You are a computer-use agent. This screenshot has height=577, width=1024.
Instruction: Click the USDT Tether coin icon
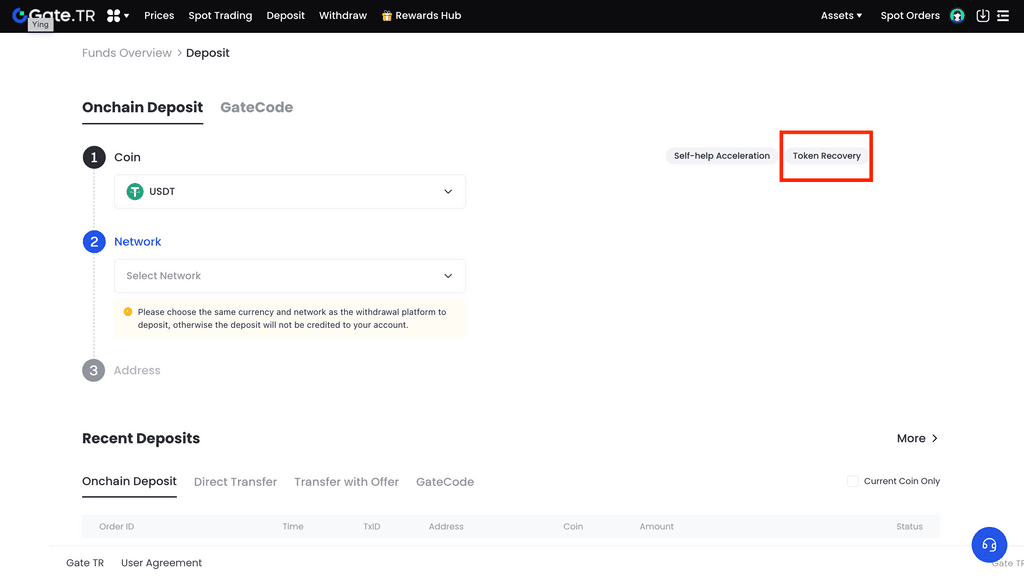135,191
